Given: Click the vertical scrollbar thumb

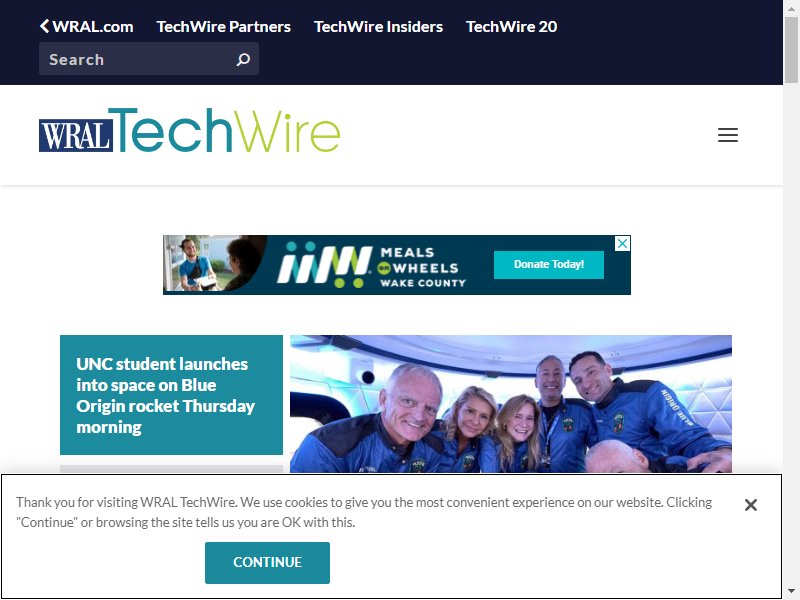Looking at the screenshot, I should pyautogui.click(x=791, y=49).
